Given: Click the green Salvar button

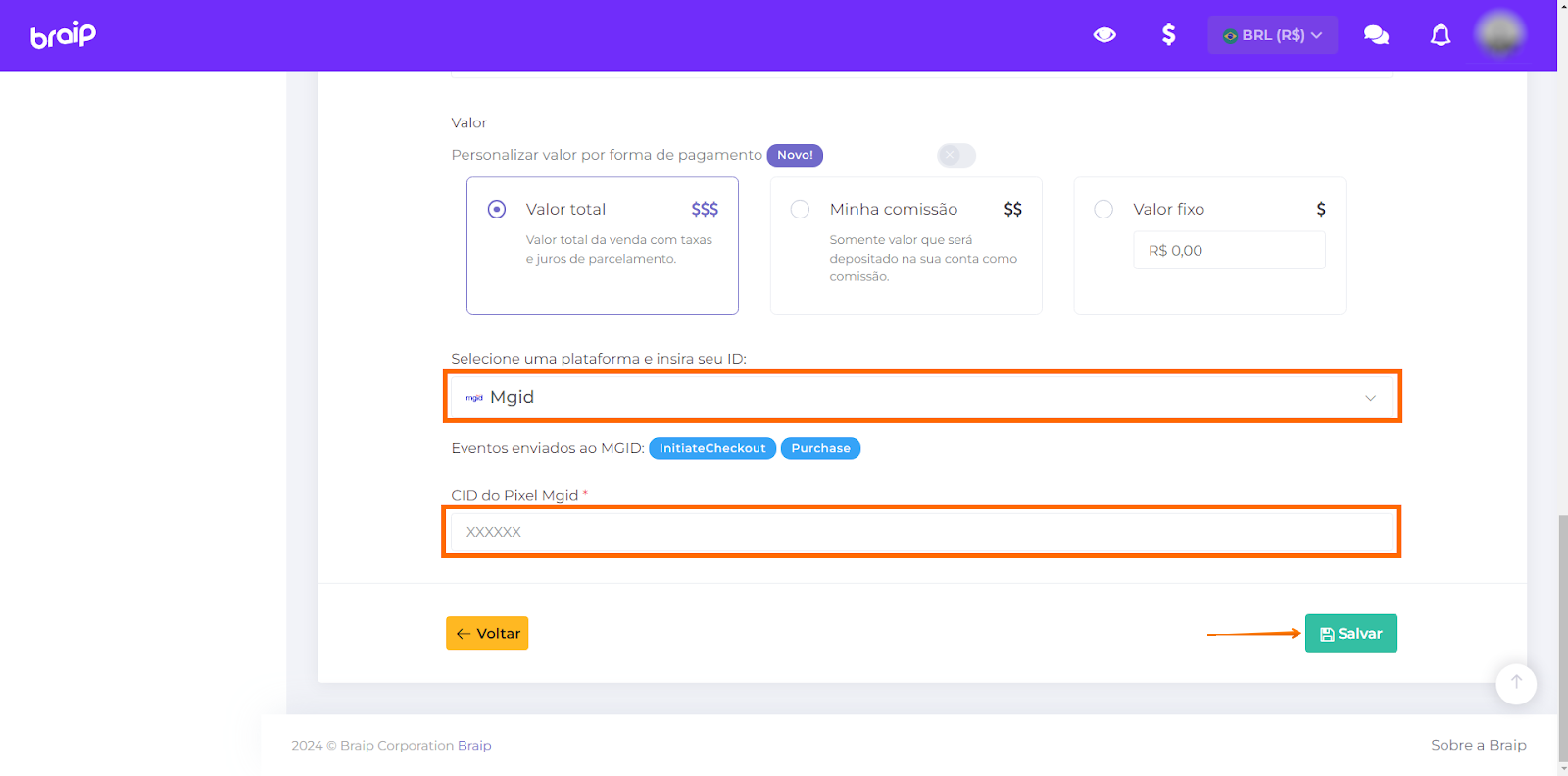Looking at the screenshot, I should pos(1350,633).
